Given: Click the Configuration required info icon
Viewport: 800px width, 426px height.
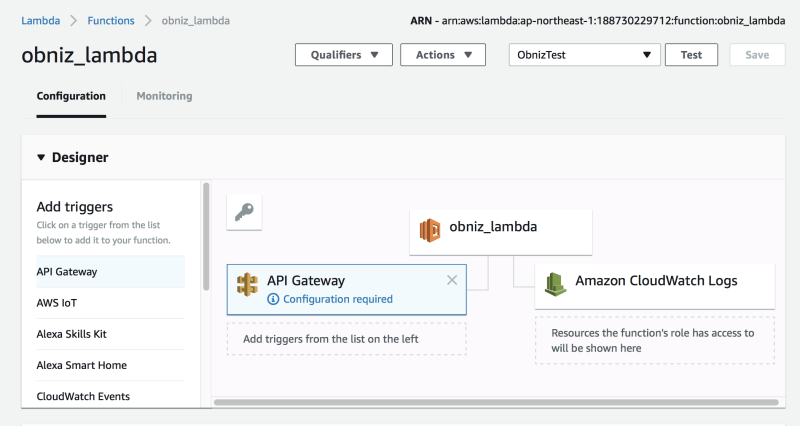Looking at the screenshot, I should coord(273,299).
